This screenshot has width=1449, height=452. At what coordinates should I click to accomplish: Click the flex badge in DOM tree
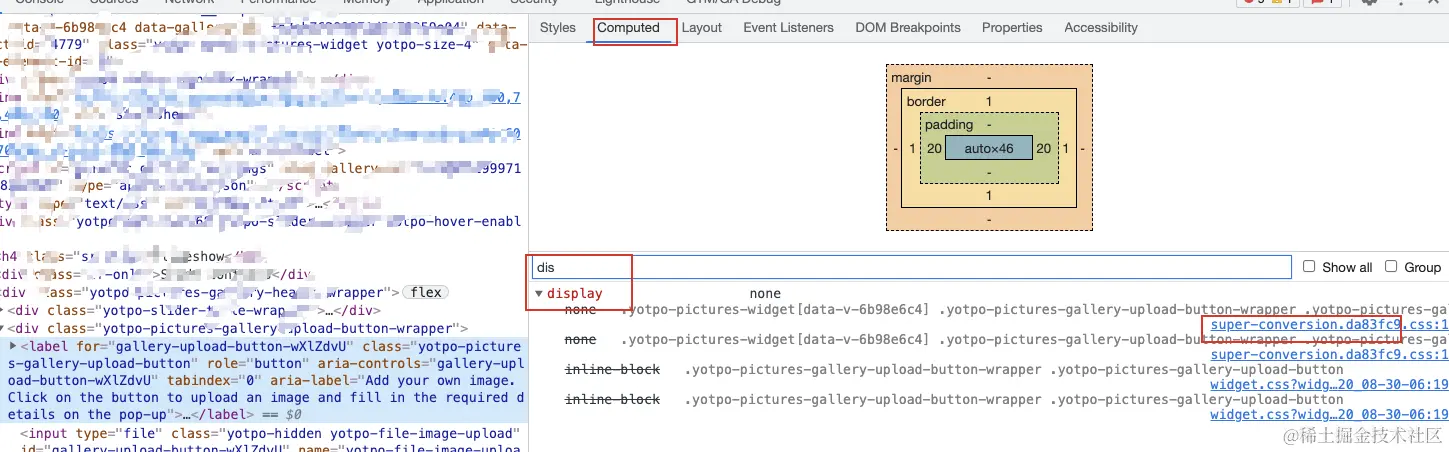pyautogui.click(x=424, y=293)
